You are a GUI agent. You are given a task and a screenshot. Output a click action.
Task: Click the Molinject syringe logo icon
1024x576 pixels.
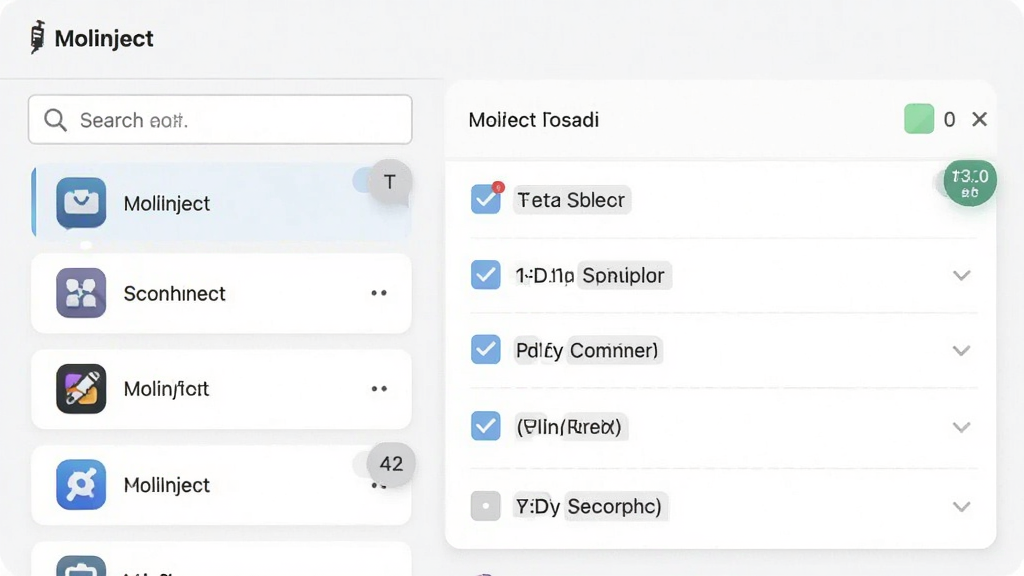pyautogui.click(x=37, y=37)
